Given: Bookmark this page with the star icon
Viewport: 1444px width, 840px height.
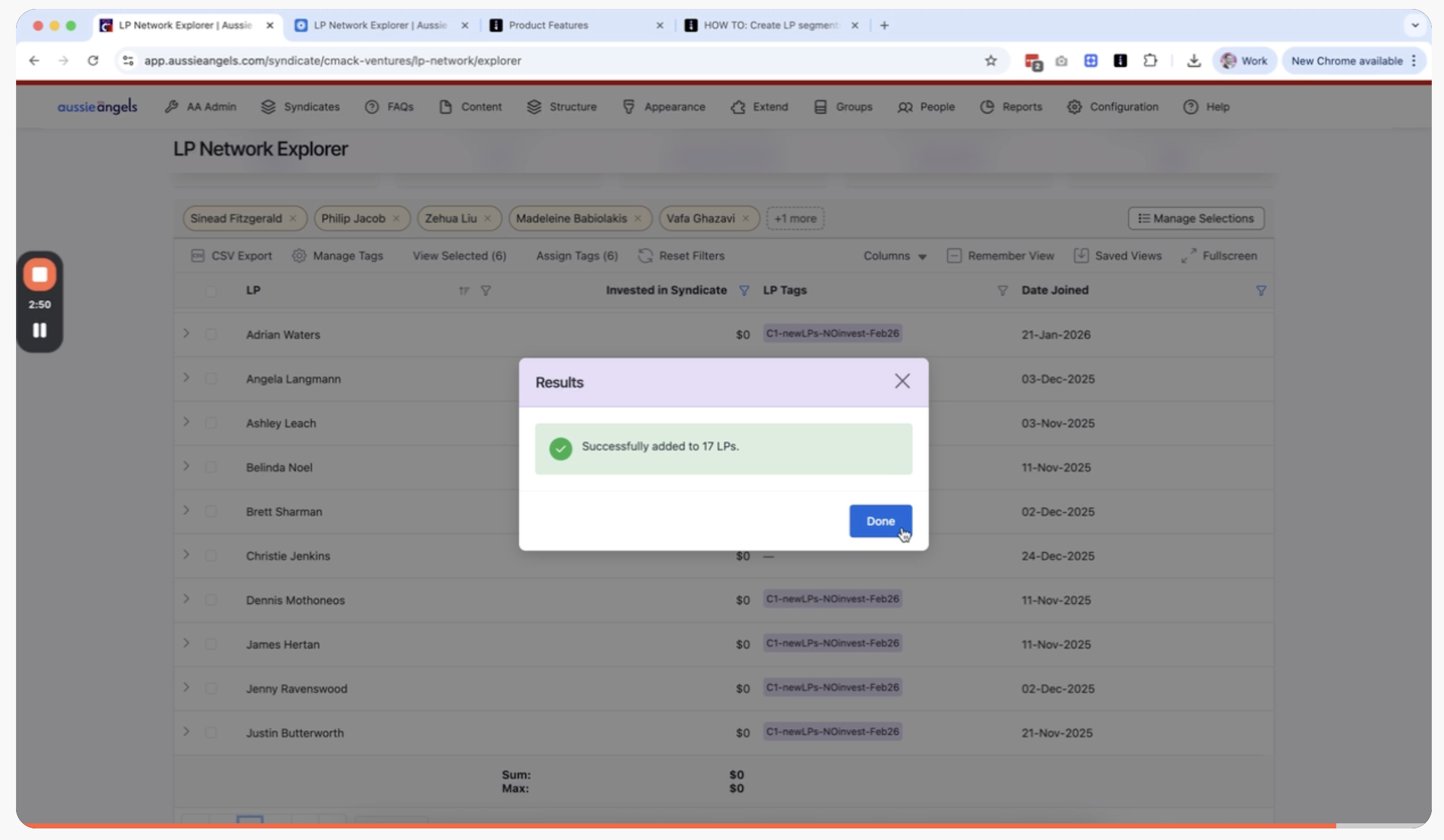Looking at the screenshot, I should 991,60.
